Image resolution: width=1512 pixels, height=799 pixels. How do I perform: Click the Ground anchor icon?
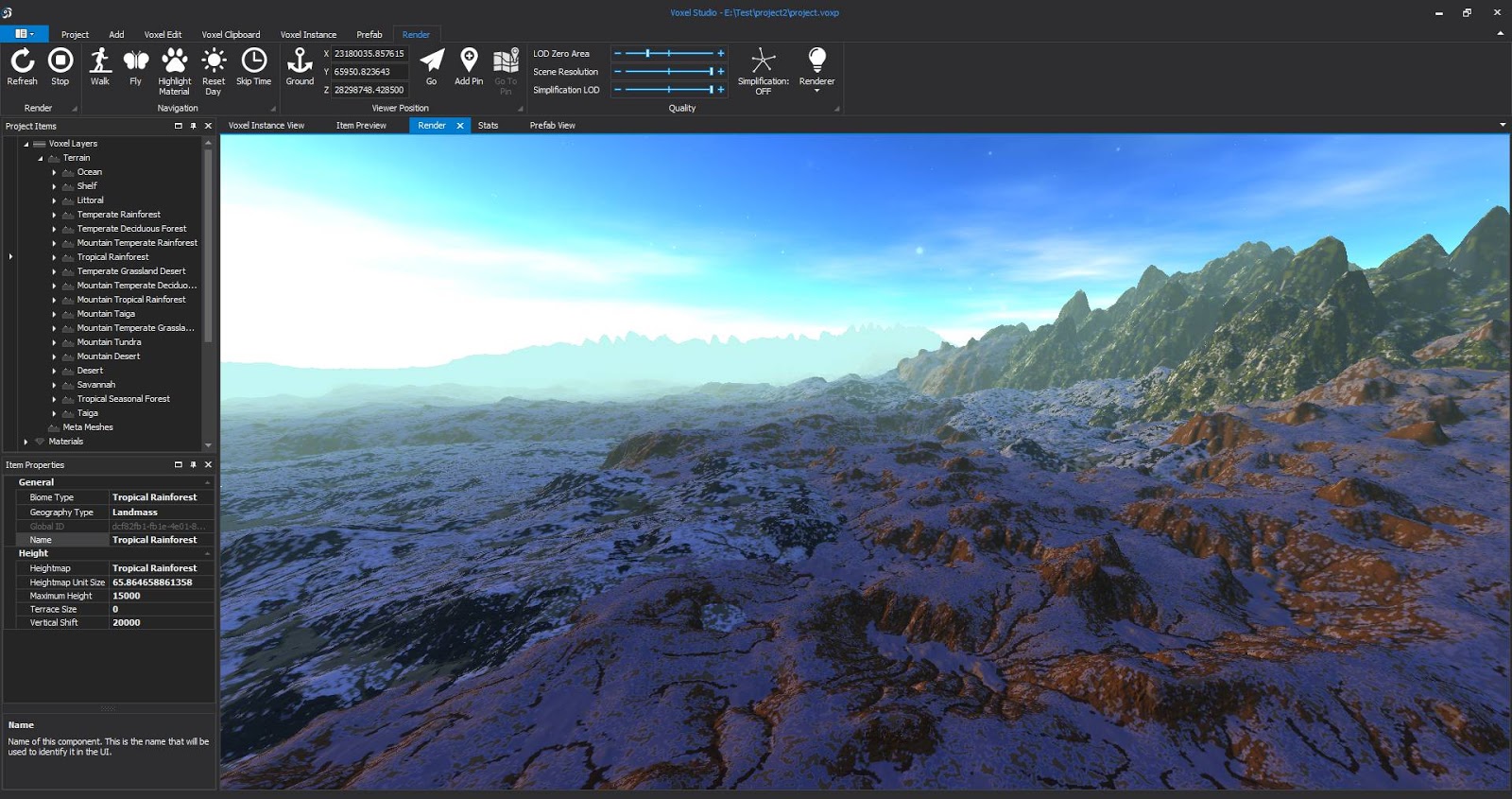tap(300, 61)
